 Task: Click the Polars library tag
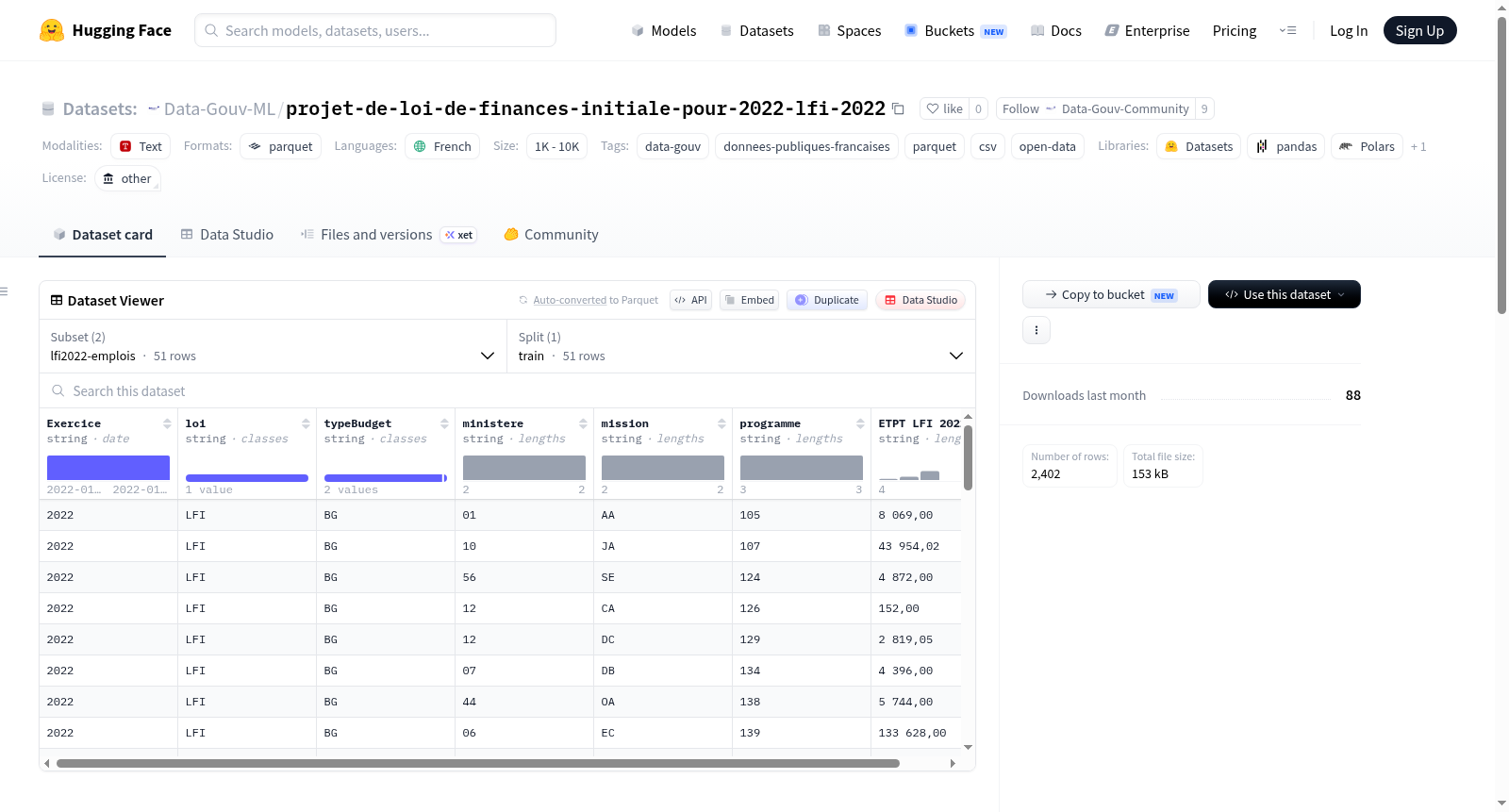pos(1367,146)
